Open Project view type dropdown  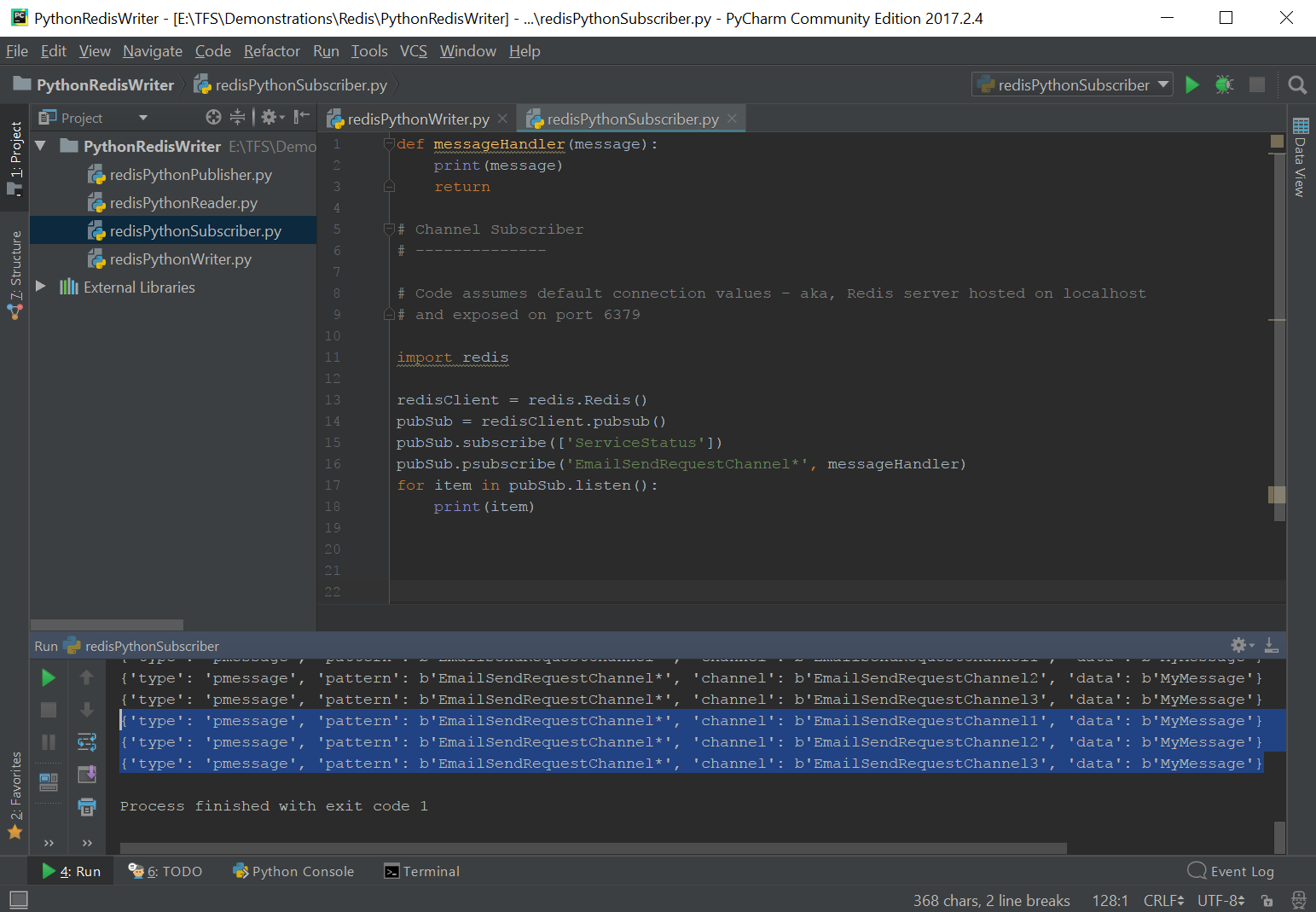point(143,118)
